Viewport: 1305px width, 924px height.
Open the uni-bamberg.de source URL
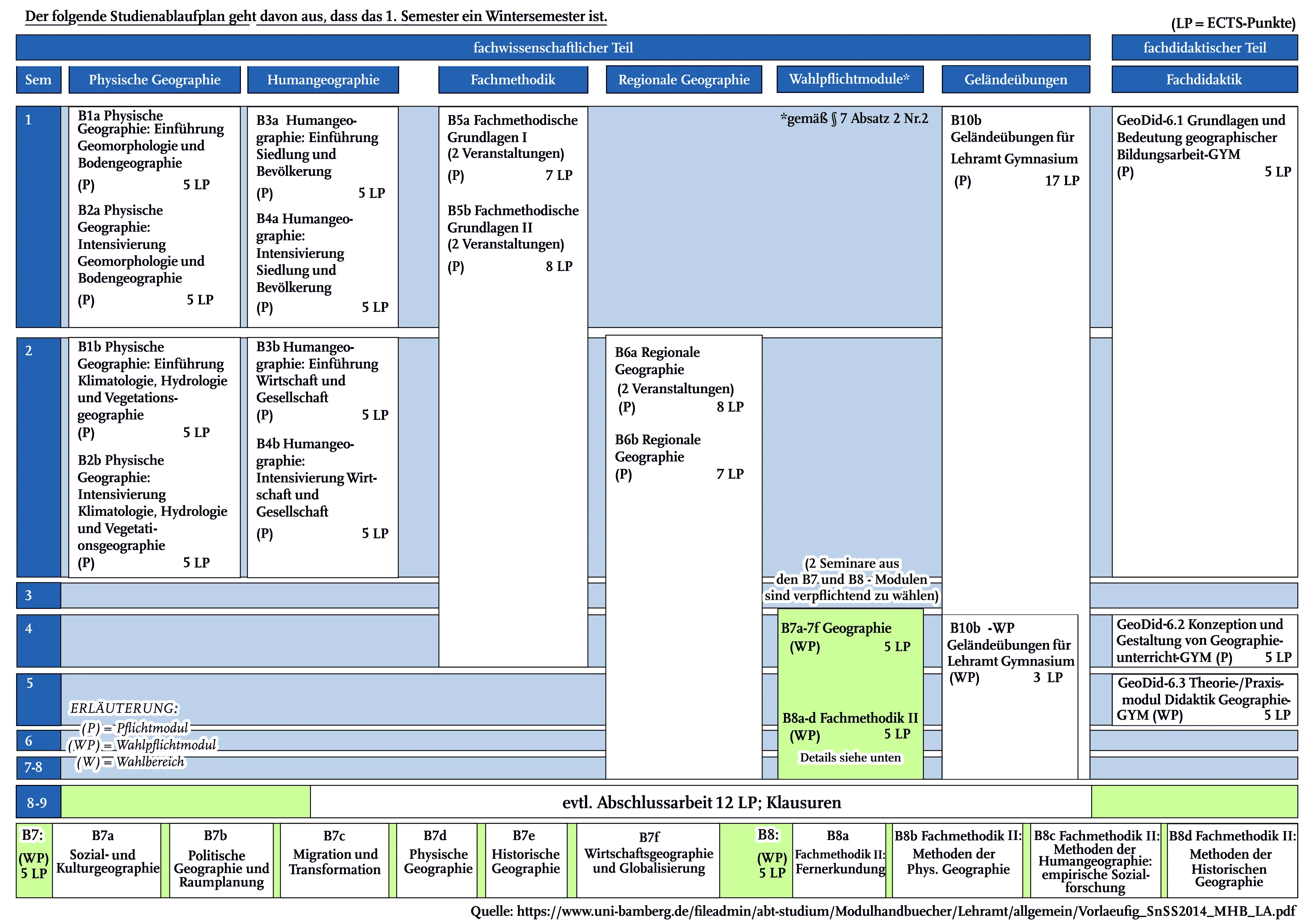904,911
